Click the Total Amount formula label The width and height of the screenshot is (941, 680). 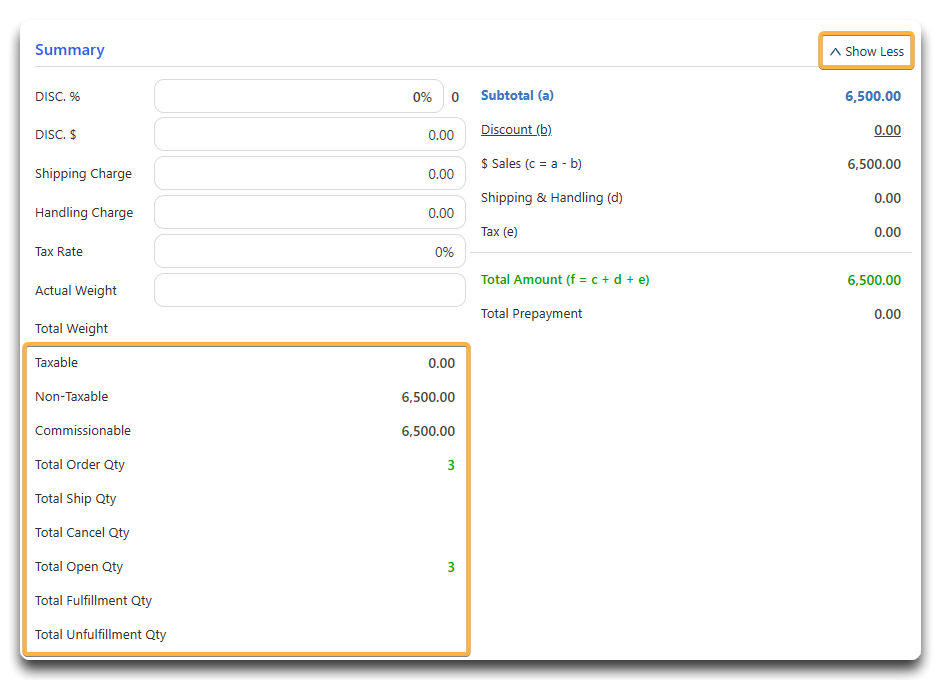pyautogui.click(x=564, y=280)
